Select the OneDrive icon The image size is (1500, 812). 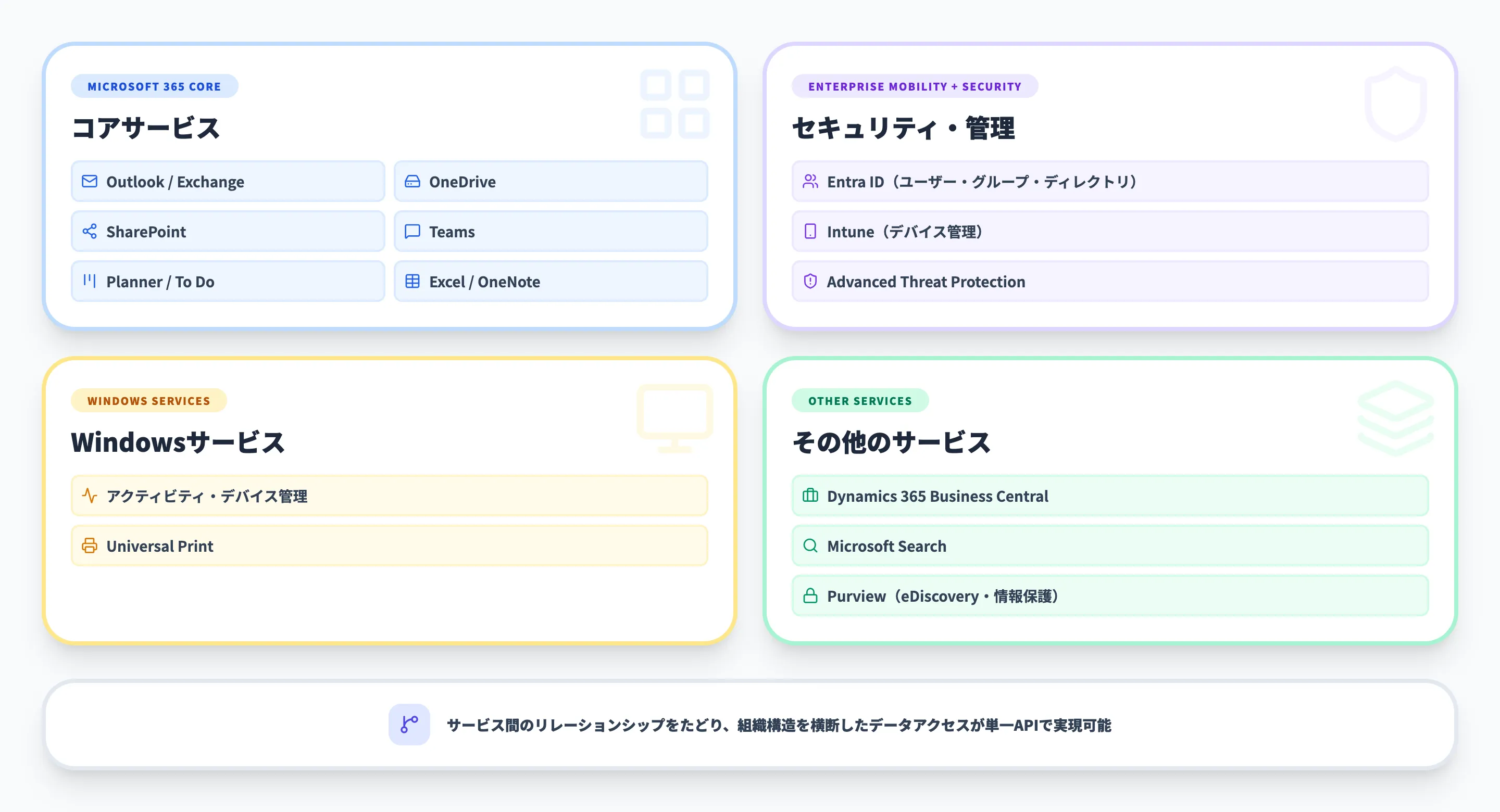413,181
